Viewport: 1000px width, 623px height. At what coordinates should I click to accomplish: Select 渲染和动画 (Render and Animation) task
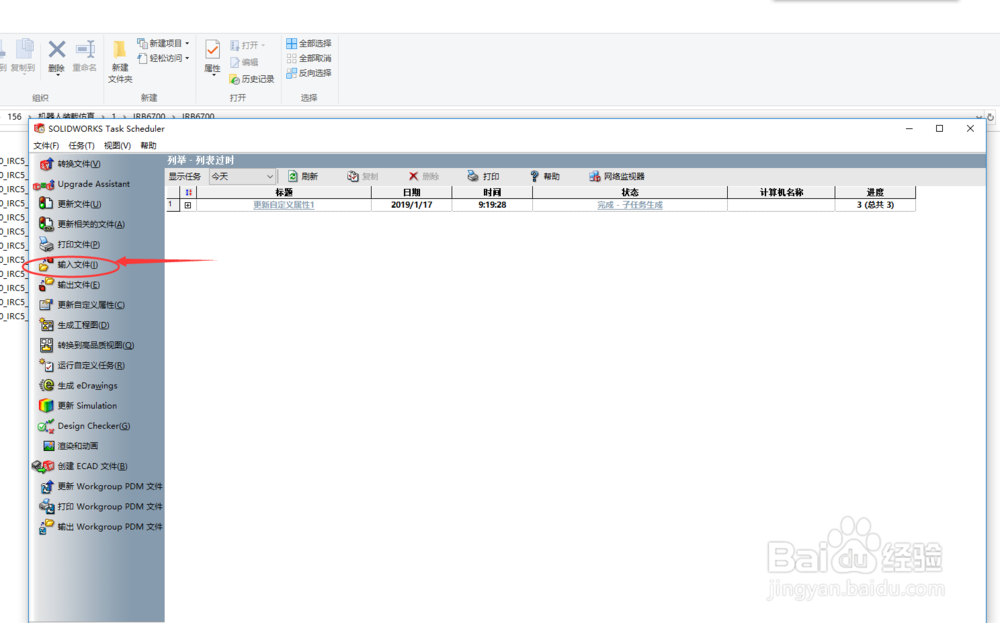(71, 446)
